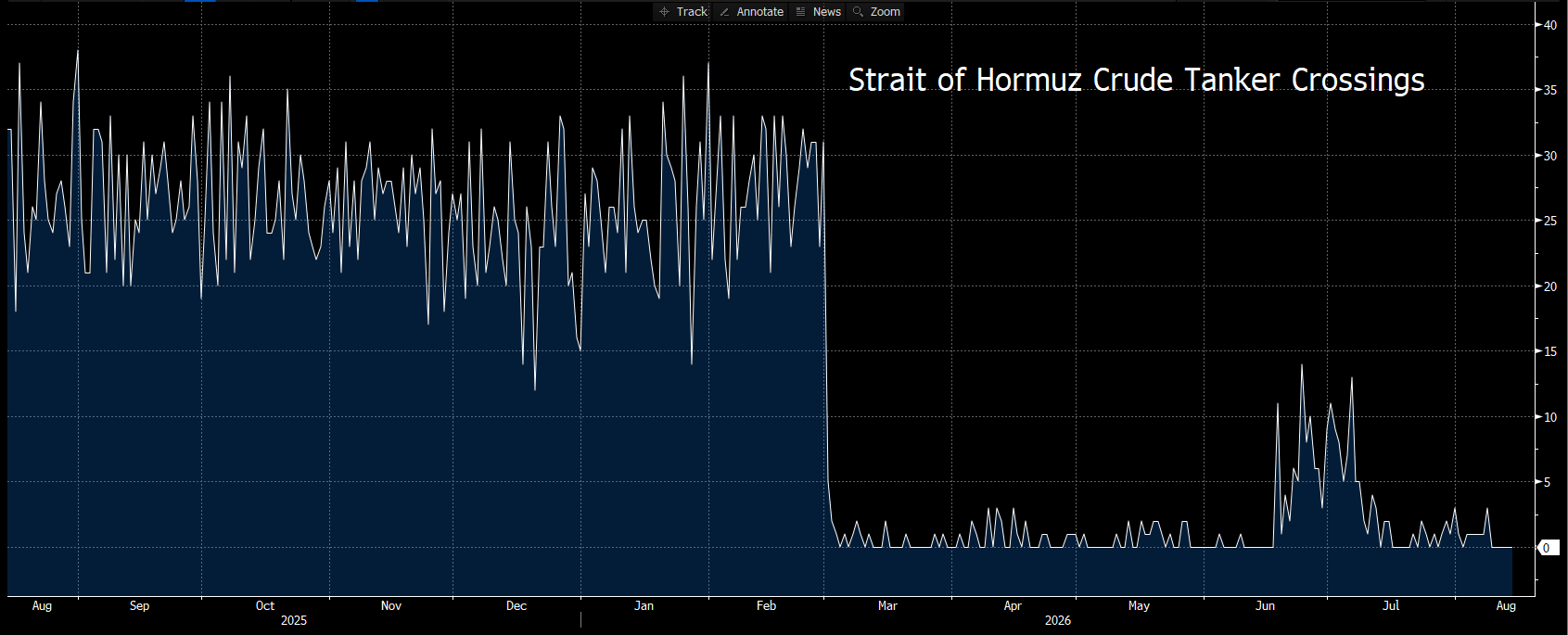This screenshot has height=635, width=1568.
Task: Click the last-value tag showing 0
Action: click(x=1548, y=548)
